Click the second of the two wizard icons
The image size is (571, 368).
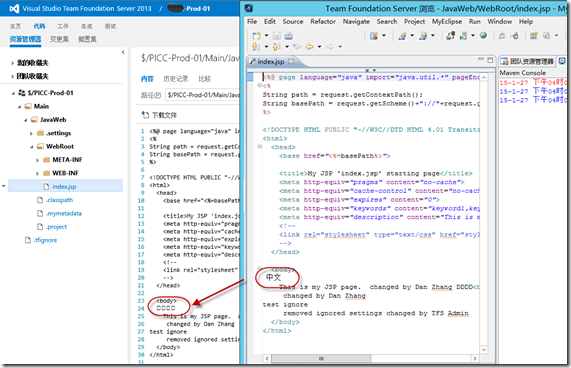423,36
